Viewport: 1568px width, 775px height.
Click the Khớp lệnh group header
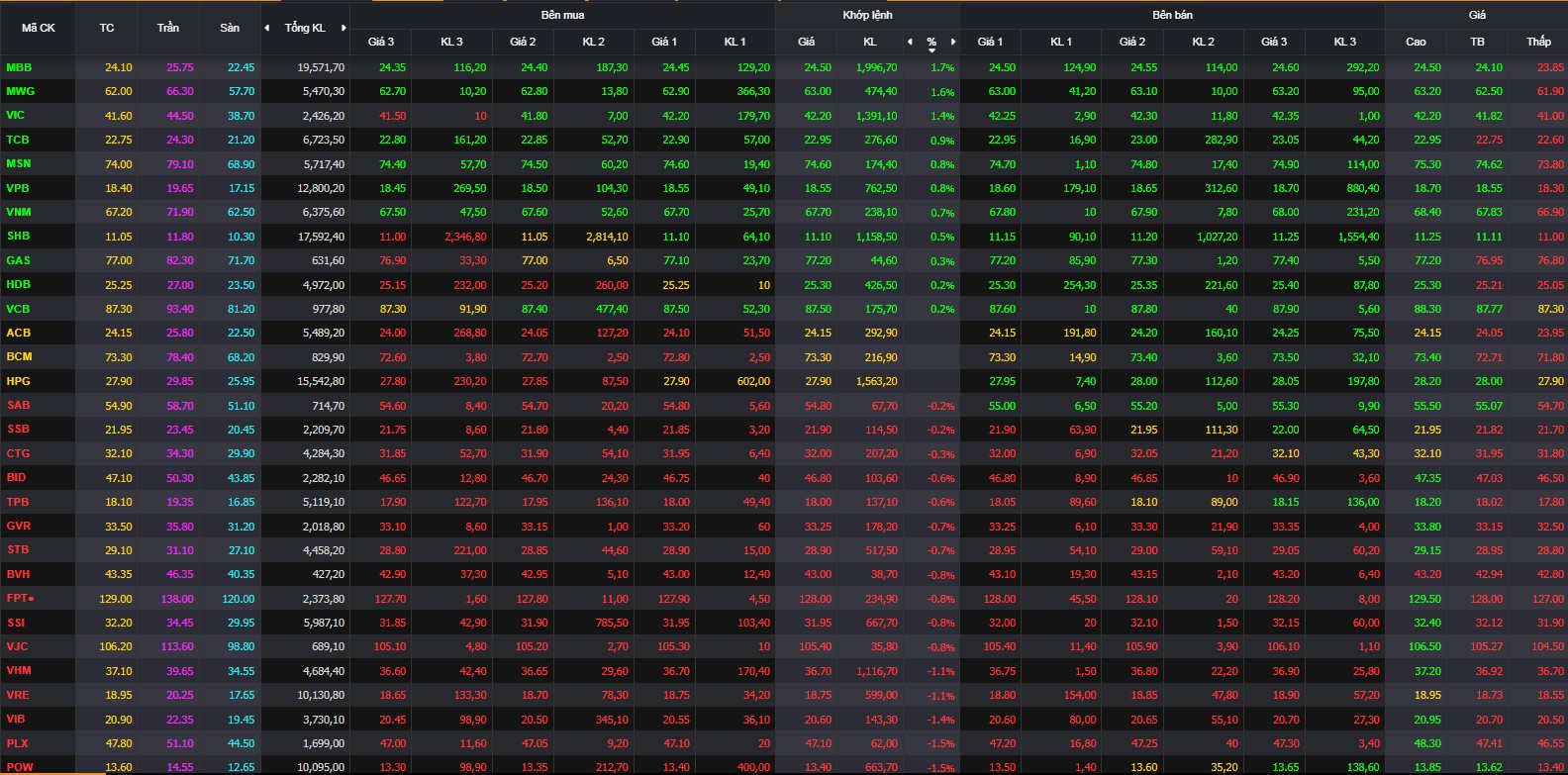click(867, 15)
